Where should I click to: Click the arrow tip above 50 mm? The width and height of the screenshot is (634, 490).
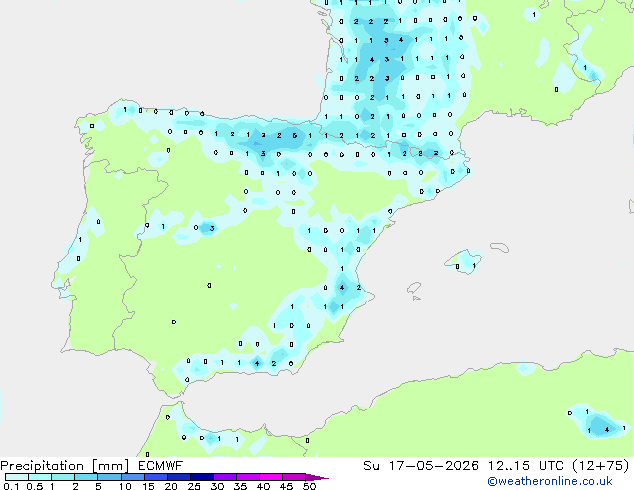click(x=317, y=477)
